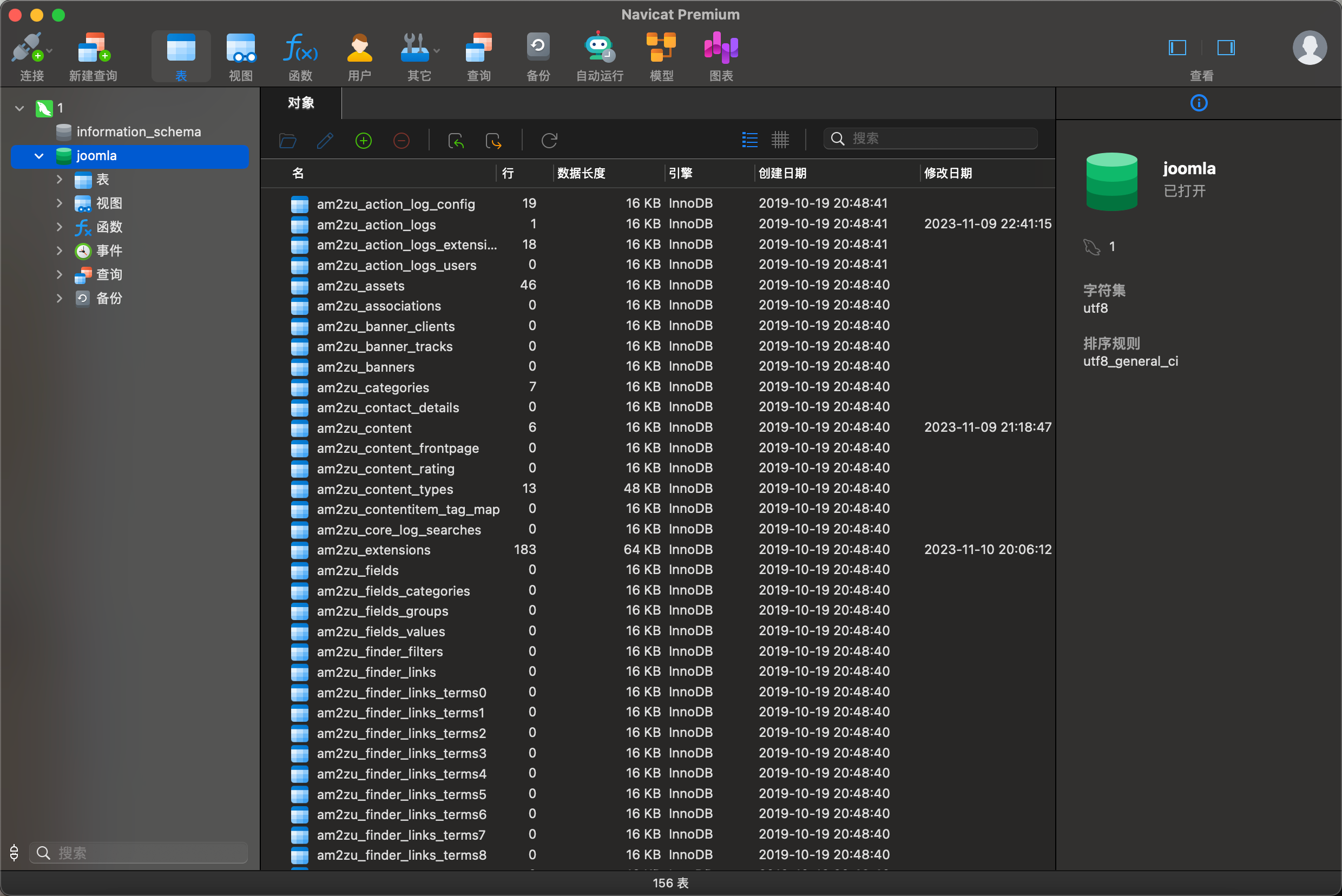Open the 模型 model toolbar icon
This screenshot has width=1342, height=896.
click(661, 48)
